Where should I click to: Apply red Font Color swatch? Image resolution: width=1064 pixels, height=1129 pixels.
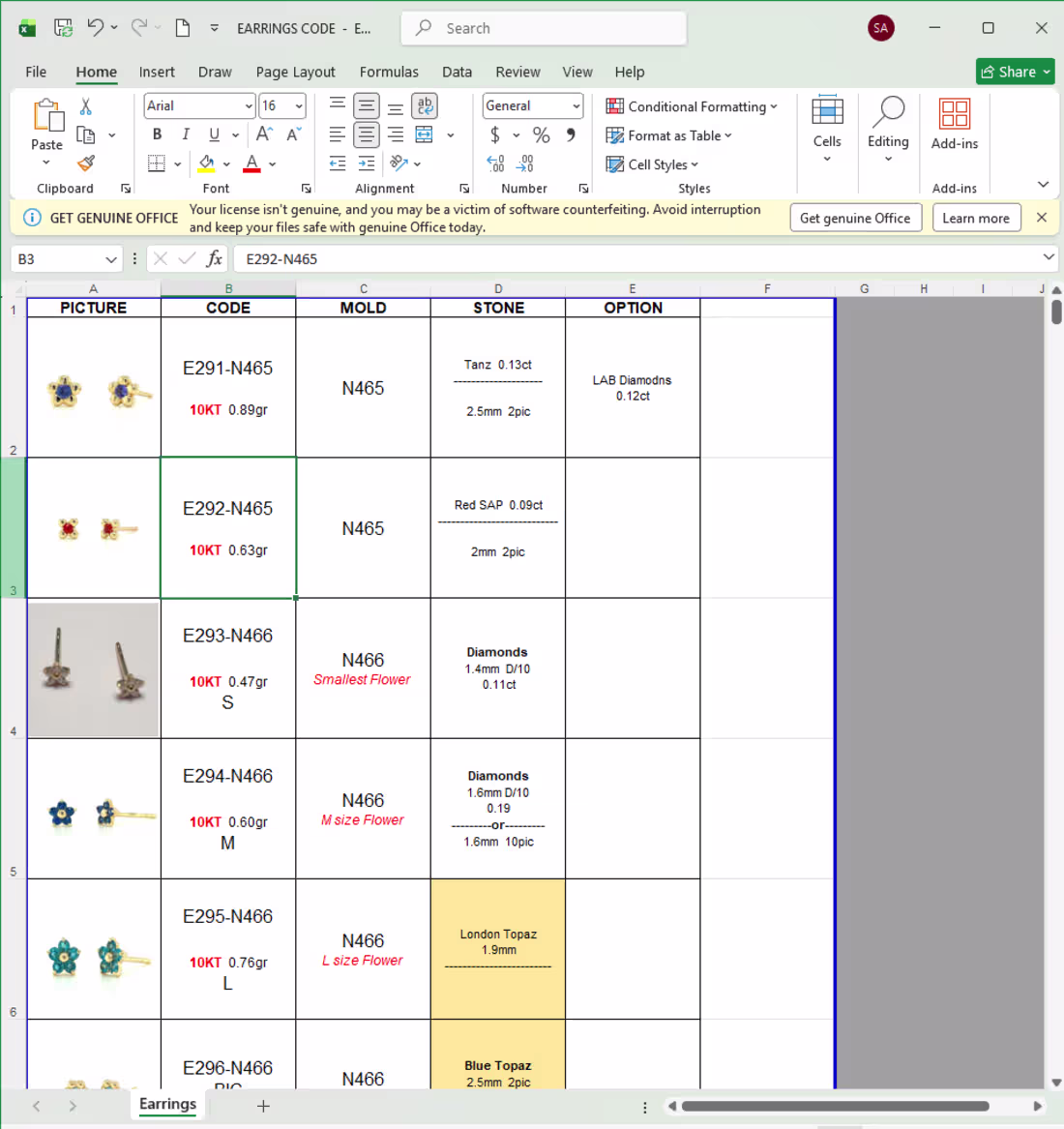(251, 163)
